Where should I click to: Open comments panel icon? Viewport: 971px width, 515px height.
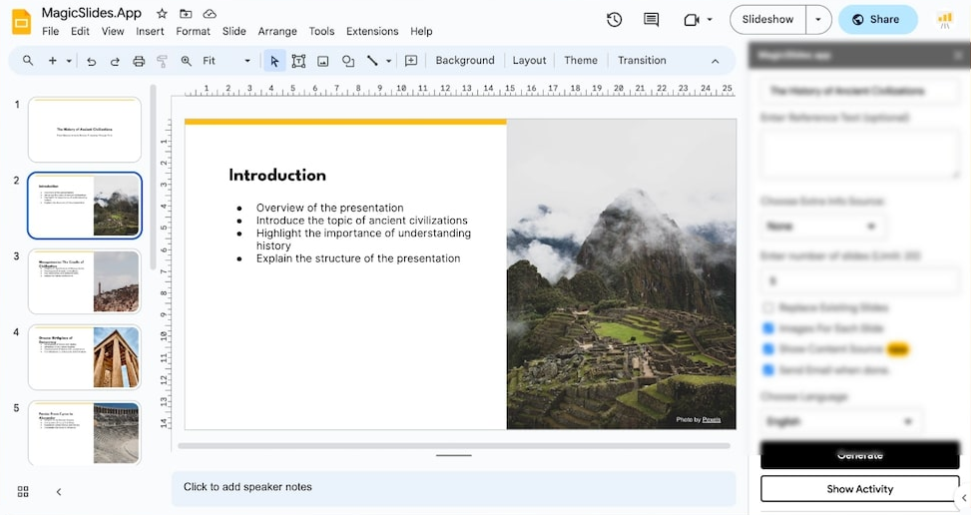click(x=651, y=20)
